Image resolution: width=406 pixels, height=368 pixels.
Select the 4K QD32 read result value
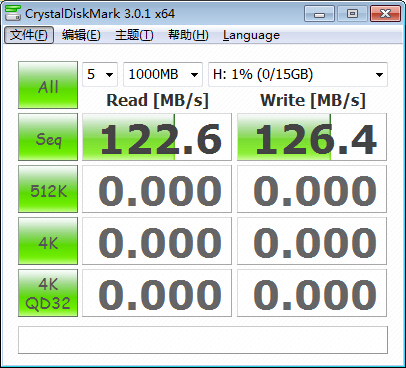(157, 293)
